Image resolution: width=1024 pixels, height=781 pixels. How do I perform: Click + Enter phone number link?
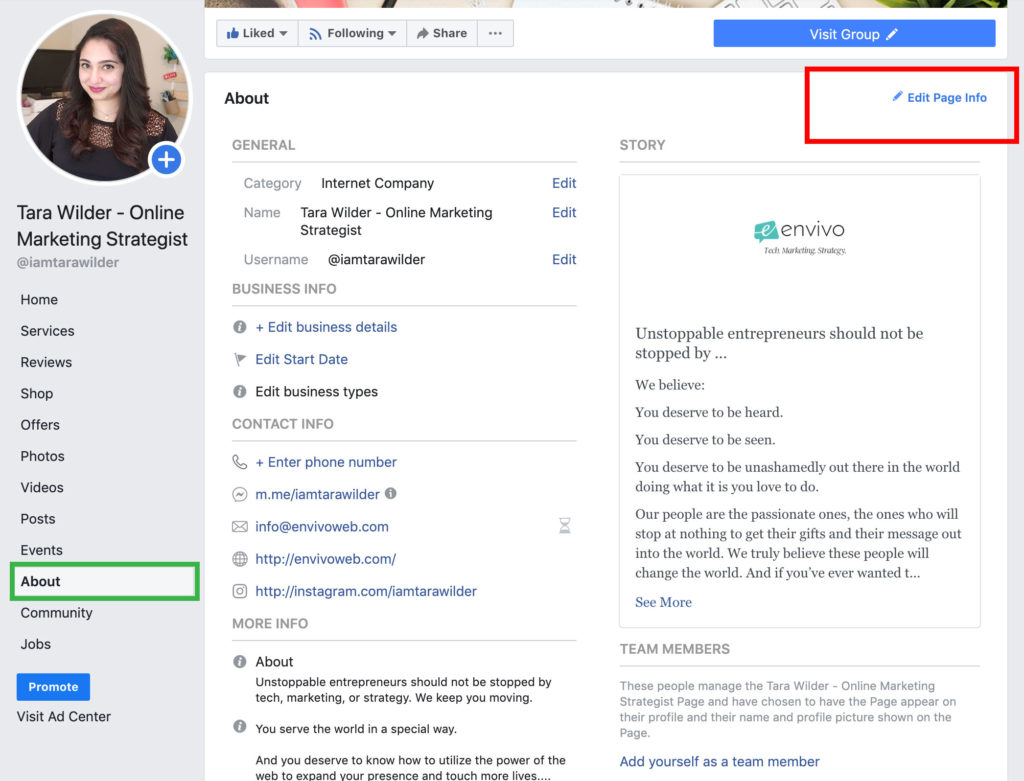click(x=326, y=462)
